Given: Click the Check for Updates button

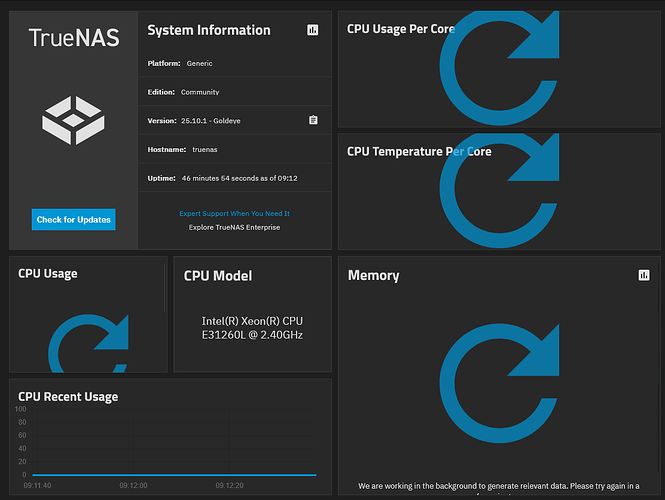Looking at the screenshot, I should click(x=73, y=219).
